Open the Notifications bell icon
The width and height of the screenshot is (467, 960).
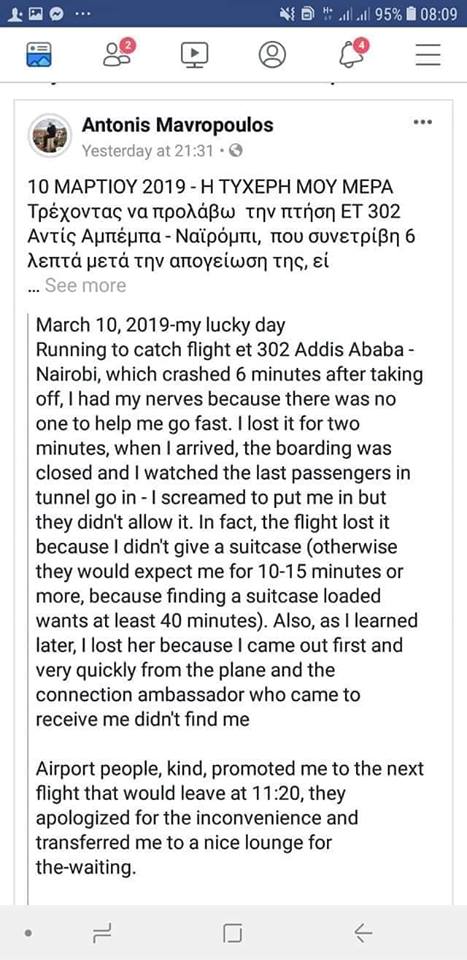tap(352, 53)
